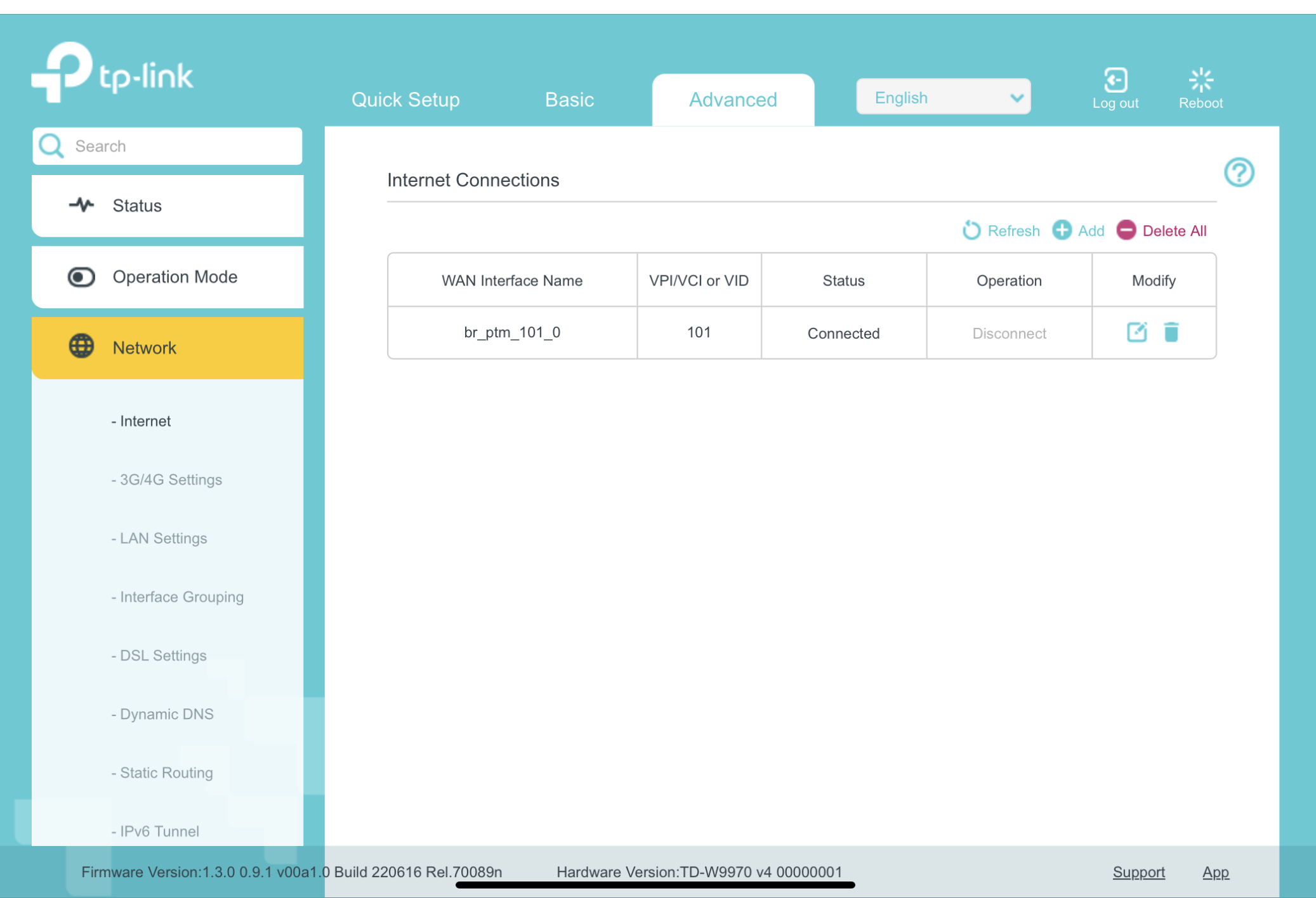Open the Support link in footer

1138,872
